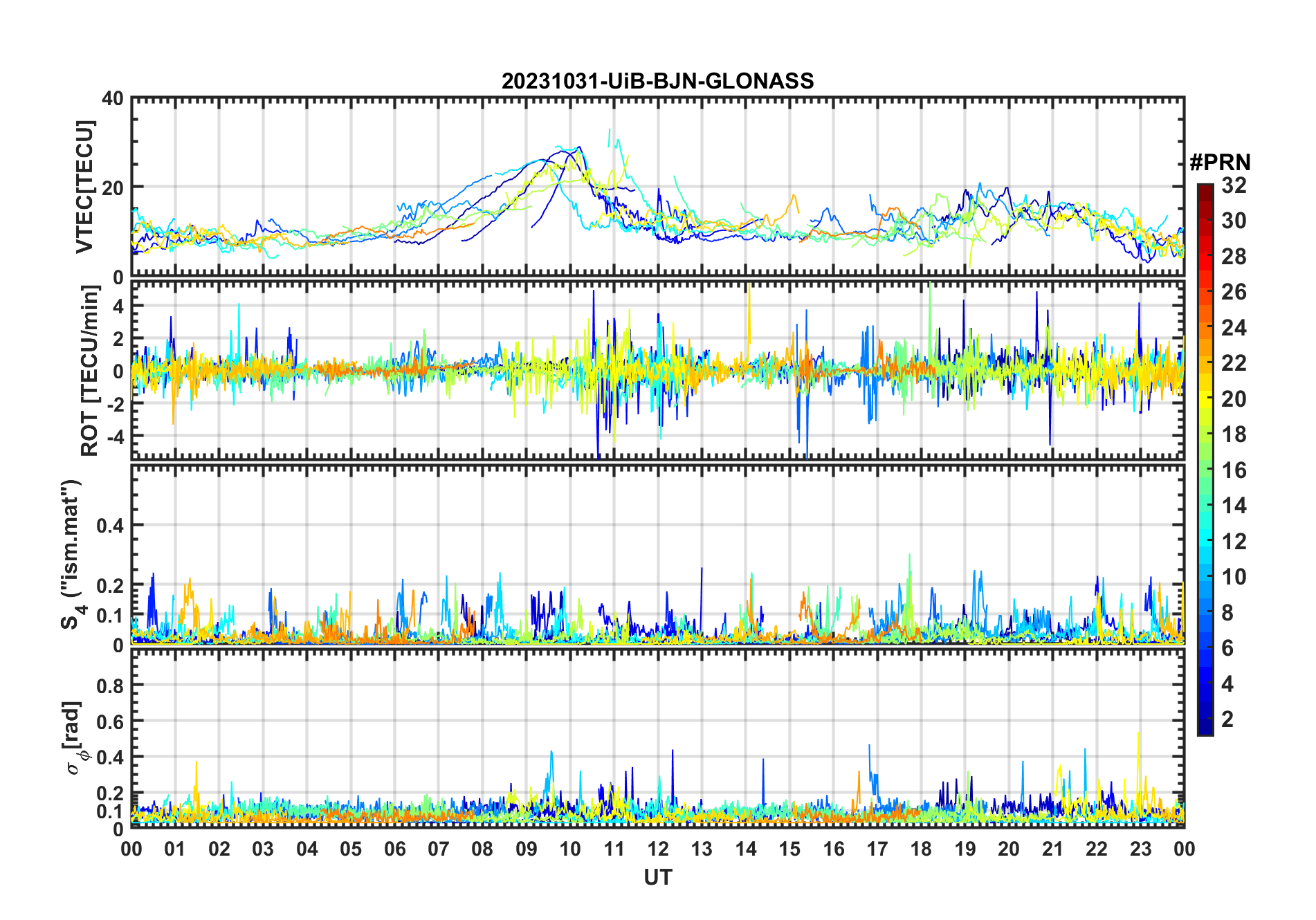
Task: Select the S4 ("ism.mat") axis label
Action: [71, 555]
